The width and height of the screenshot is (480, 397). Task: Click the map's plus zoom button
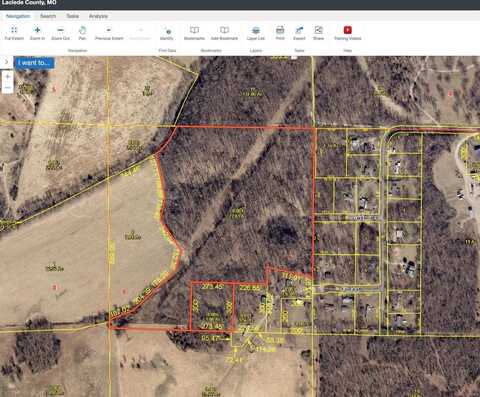click(8, 76)
